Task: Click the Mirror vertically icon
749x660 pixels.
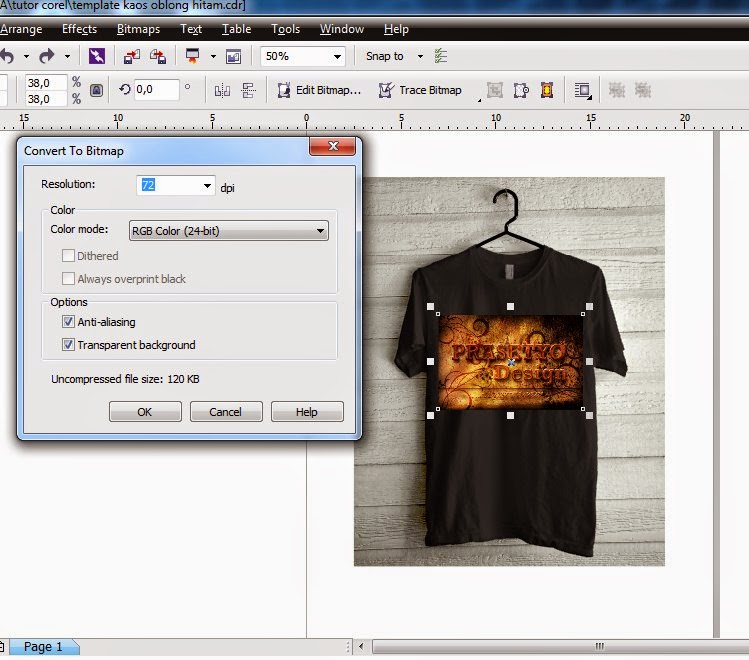Action: click(x=248, y=90)
